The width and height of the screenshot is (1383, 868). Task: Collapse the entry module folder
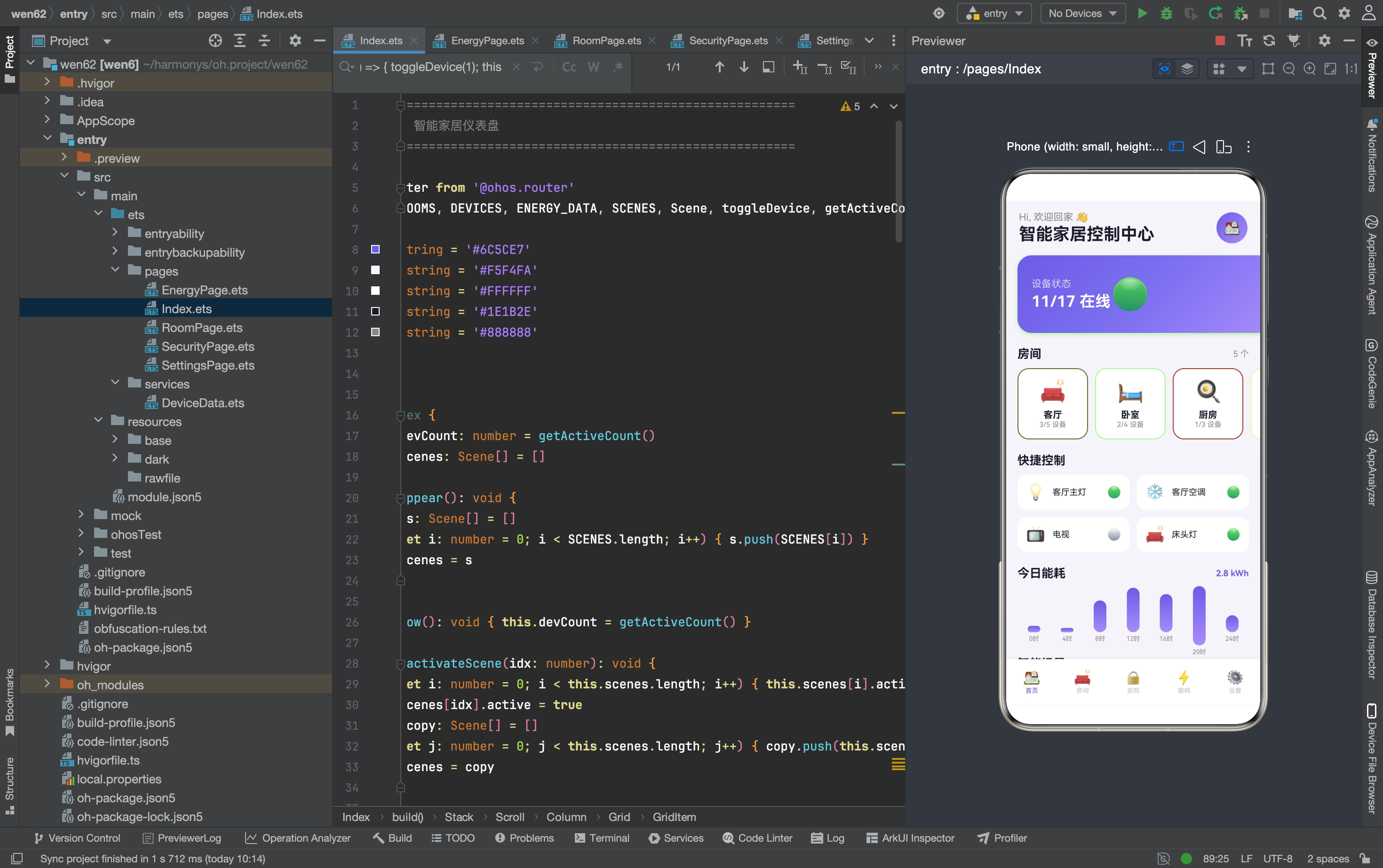tap(47, 139)
